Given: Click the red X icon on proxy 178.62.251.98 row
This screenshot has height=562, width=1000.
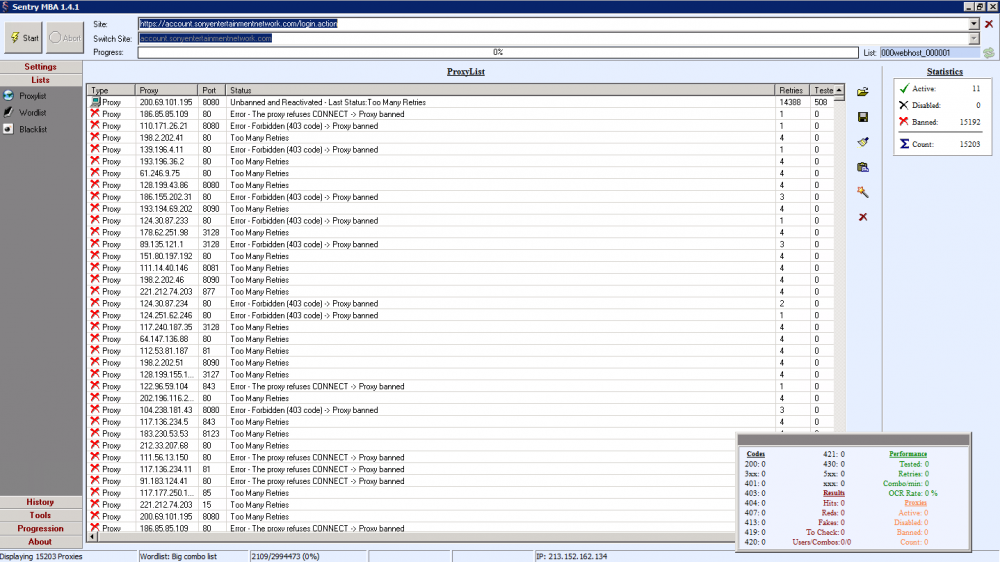Looking at the screenshot, I should click(95, 232).
